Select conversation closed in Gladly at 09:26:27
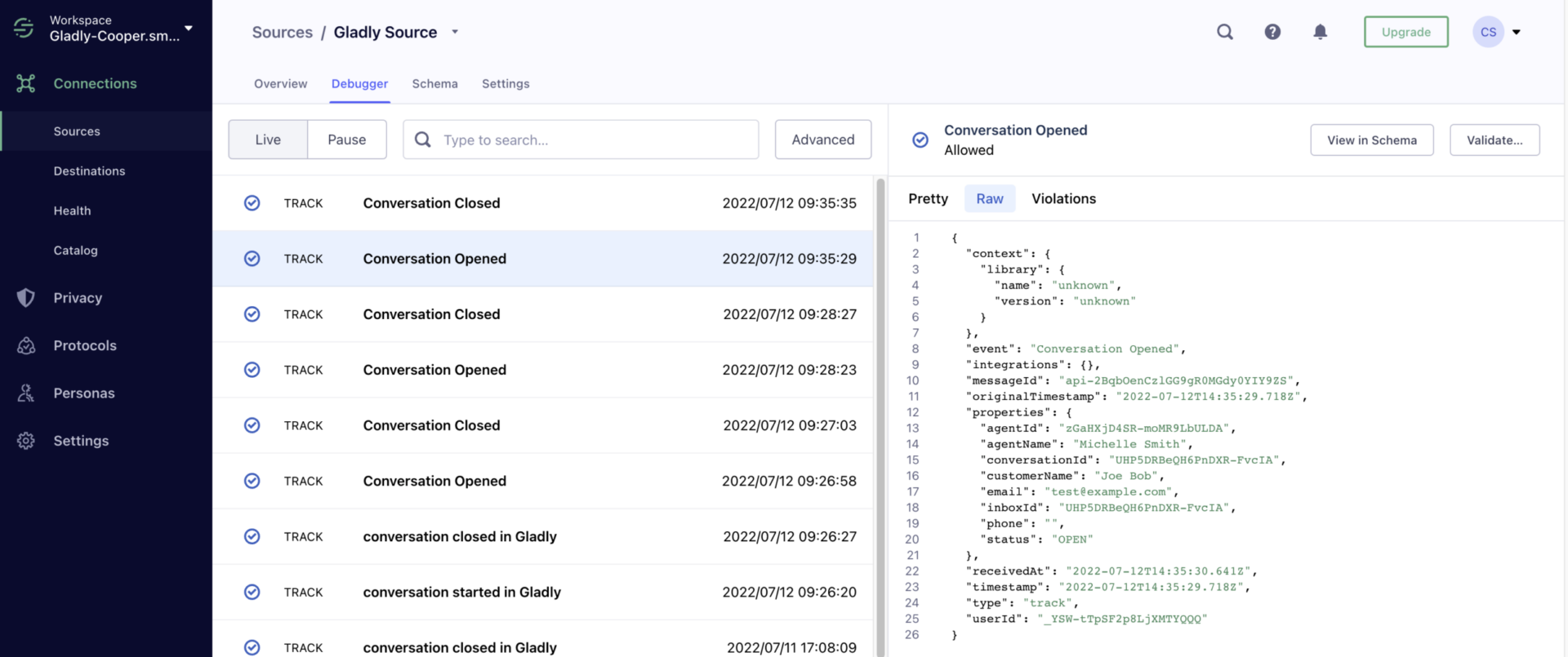1568x657 pixels. (543, 536)
